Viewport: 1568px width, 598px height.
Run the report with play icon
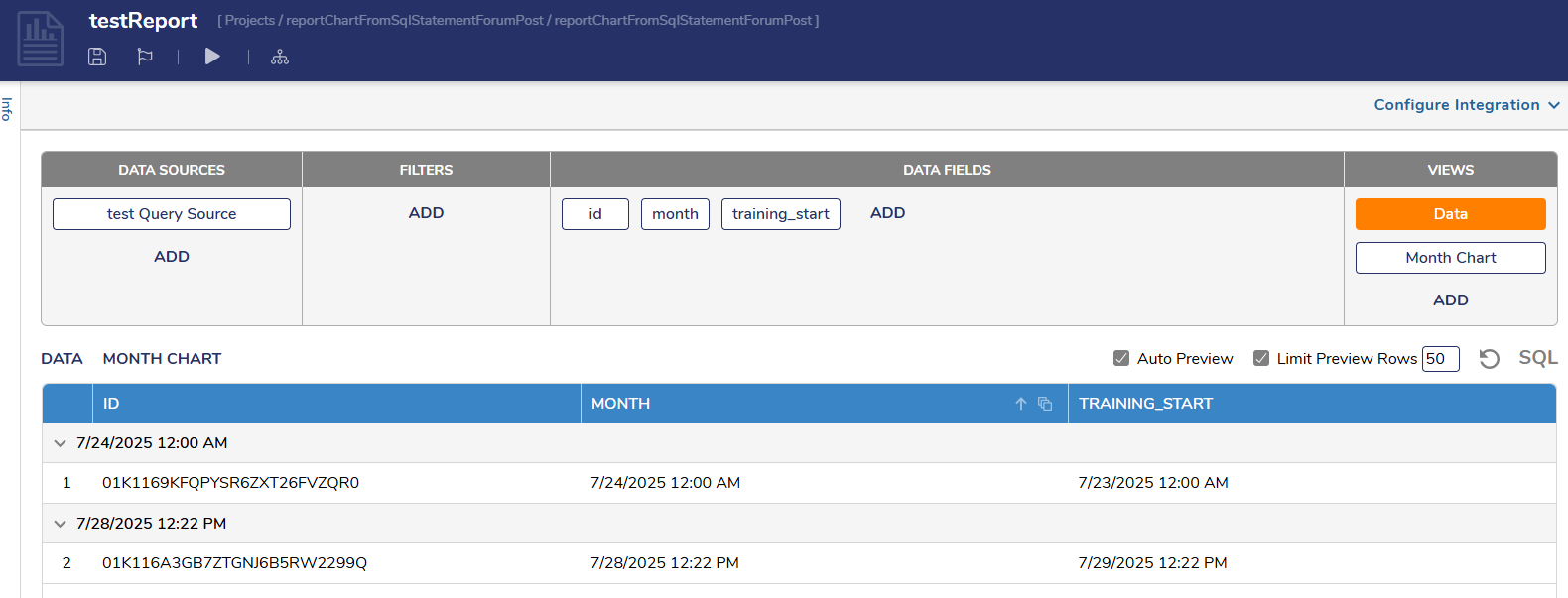click(x=212, y=57)
